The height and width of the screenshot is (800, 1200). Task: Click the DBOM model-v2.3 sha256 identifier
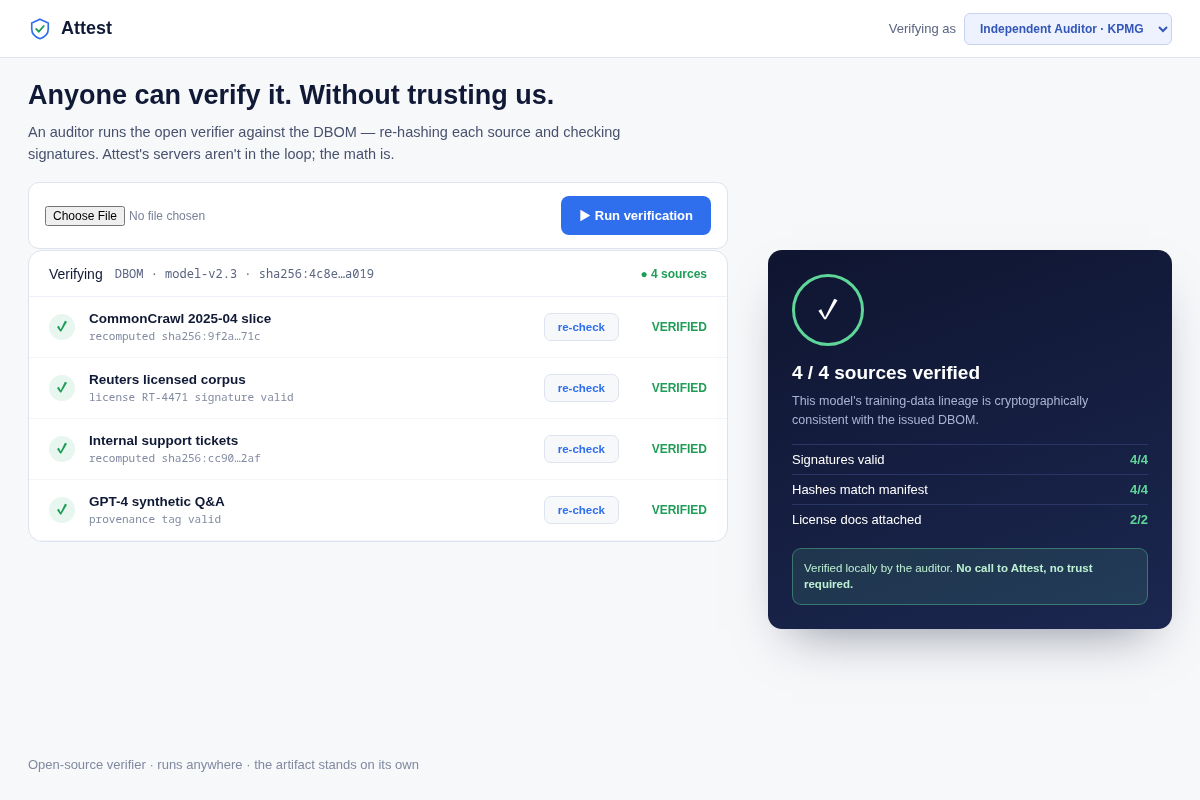(244, 274)
